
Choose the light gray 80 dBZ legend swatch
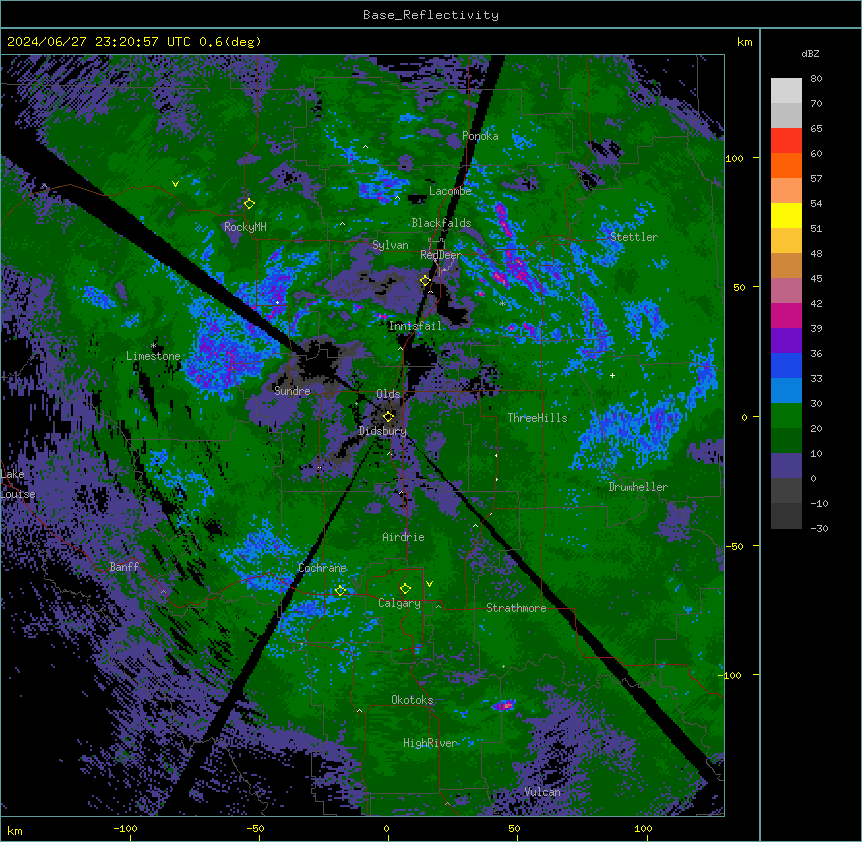pyautogui.click(x=786, y=90)
